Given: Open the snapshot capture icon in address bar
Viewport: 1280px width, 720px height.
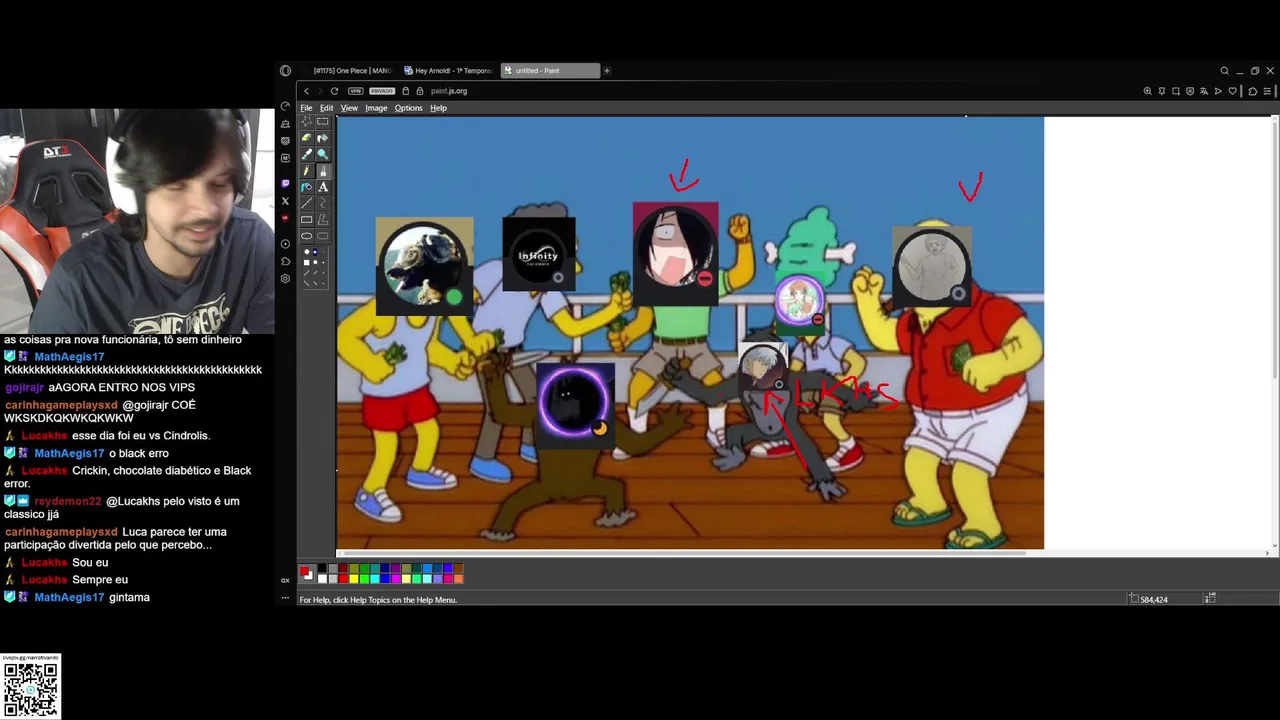Looking at the screenshot, I should (x=1176, y=91).
